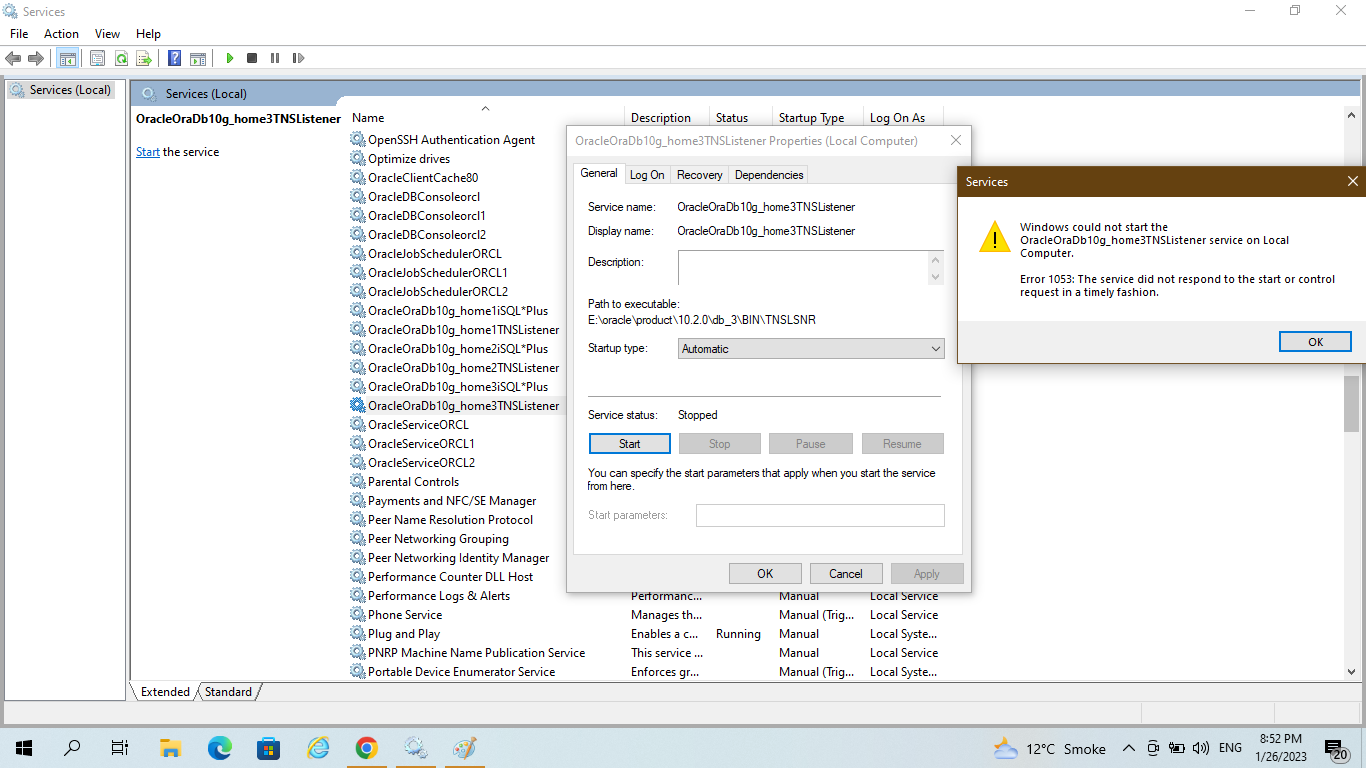Open Help via blue question mark icon
Viewport: 1366px width, 768px height.
pos(175,58)
